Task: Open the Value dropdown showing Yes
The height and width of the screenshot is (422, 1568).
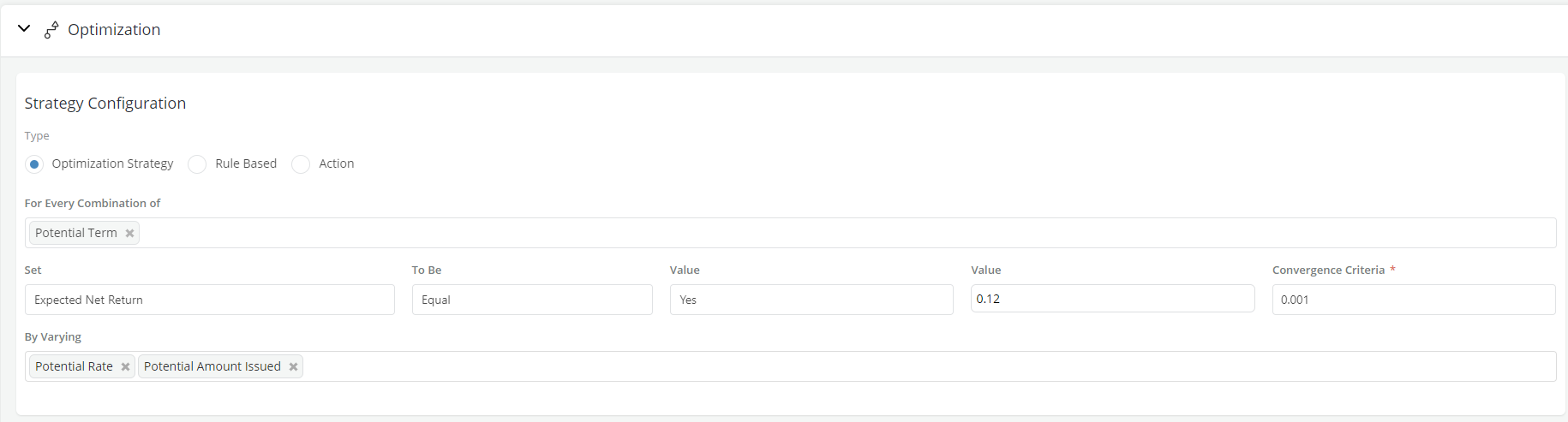Action: pyautogui.click(x=811, y=300)
